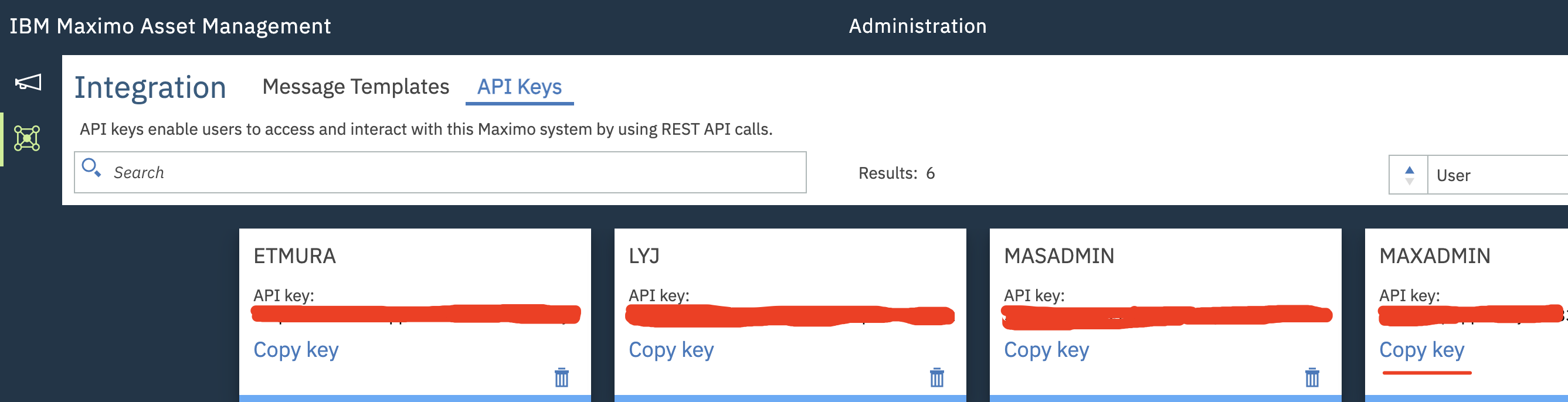
Task: Copy key for MASADMIN user
Action: coord(1046,350)
